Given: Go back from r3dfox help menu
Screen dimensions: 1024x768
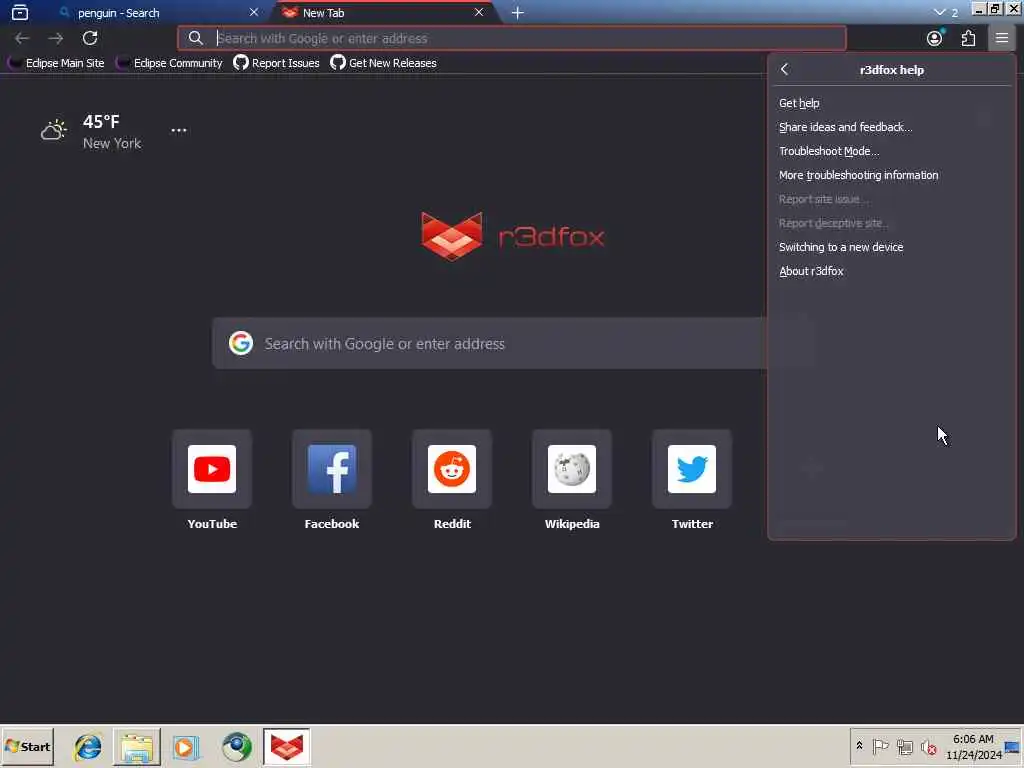Looking at the screenshot, I should (x=784, y=69).
